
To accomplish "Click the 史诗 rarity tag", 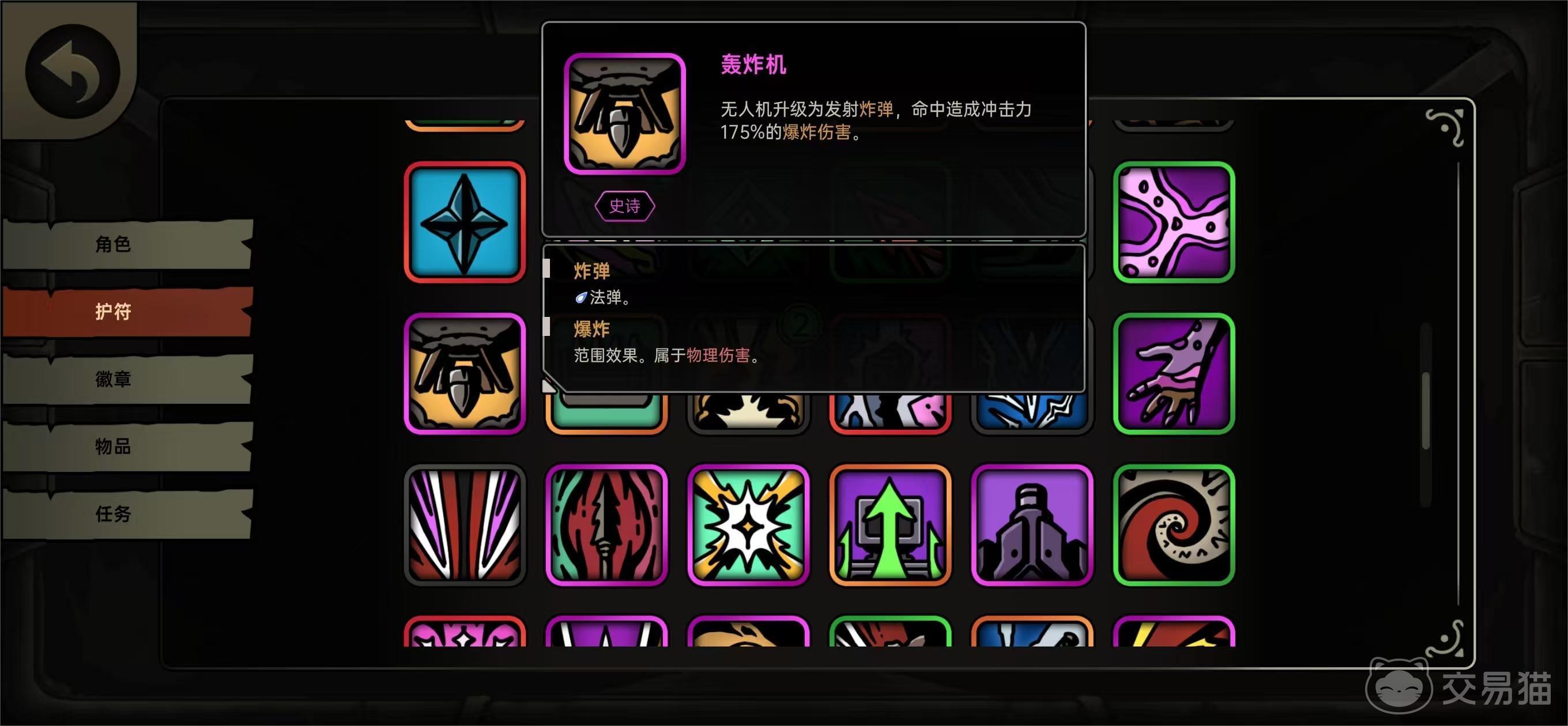I will click(x=624, y=206).
